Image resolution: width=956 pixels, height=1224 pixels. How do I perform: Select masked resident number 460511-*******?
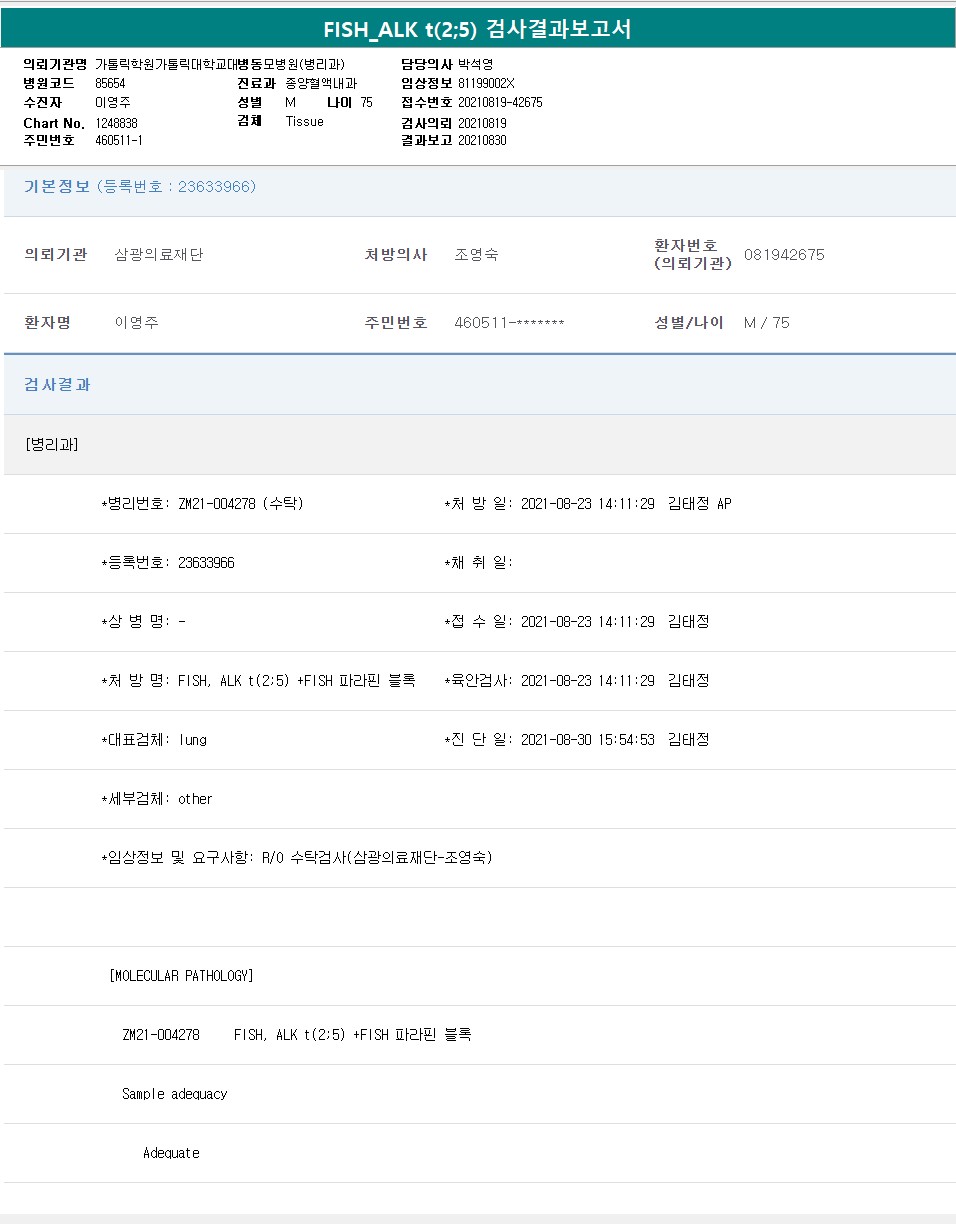509,322
